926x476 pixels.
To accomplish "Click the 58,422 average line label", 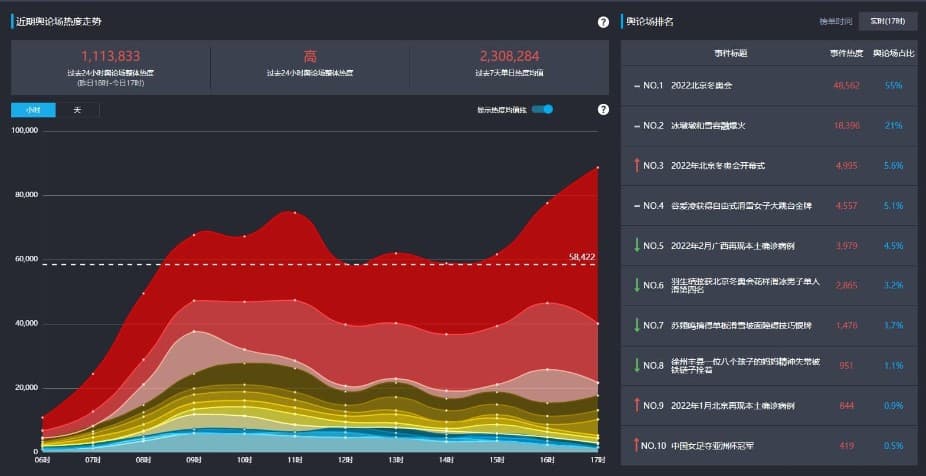I will (582, 257).
